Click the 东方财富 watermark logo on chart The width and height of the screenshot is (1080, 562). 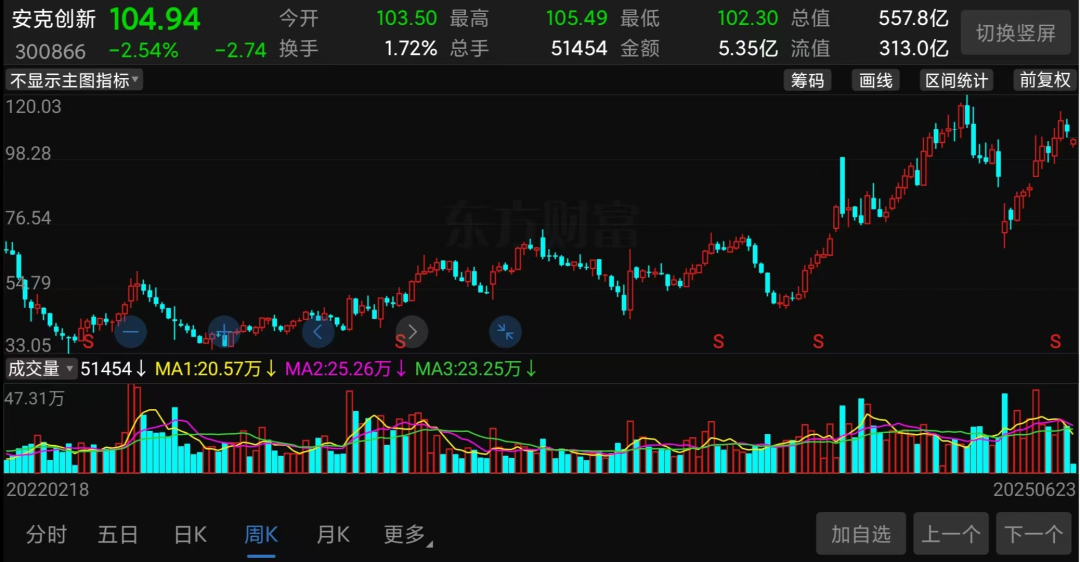[x=540, y=226]
